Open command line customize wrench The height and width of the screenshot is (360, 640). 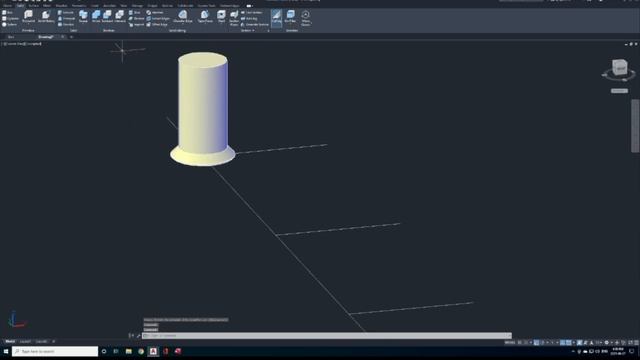coord(138,336)
